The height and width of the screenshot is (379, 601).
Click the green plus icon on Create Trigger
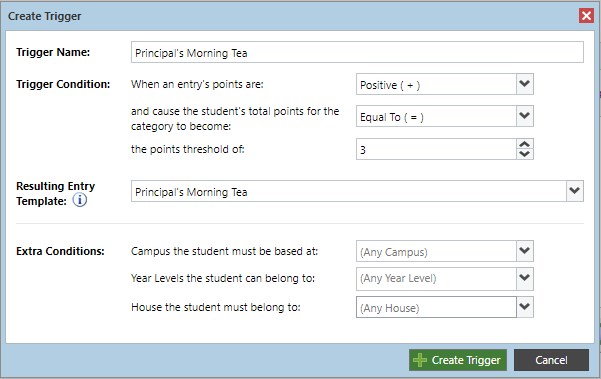click(420, 360)
